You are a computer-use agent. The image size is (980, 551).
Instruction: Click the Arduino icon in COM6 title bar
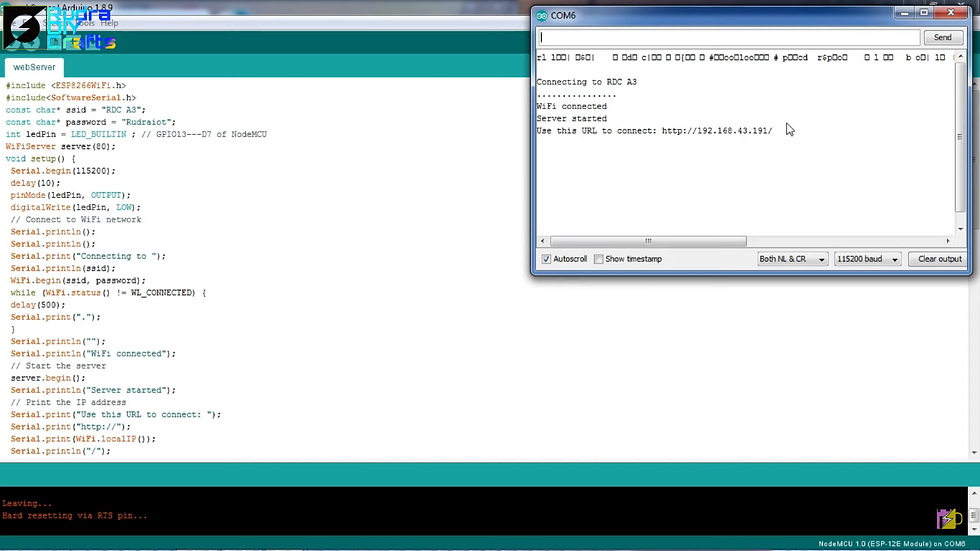541,16
